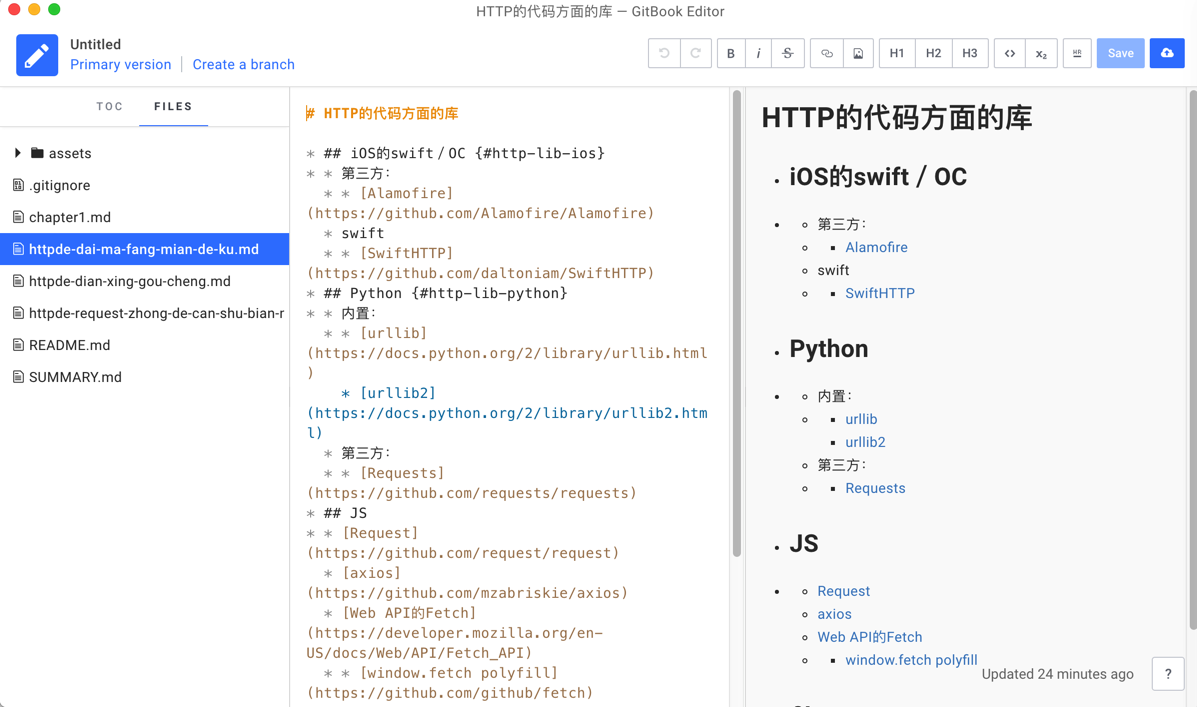This screenshot has height=707, width=1197.
Task: Click the undo arrow in toolbar
Action: pyautogui.click(x=664, y=54)
